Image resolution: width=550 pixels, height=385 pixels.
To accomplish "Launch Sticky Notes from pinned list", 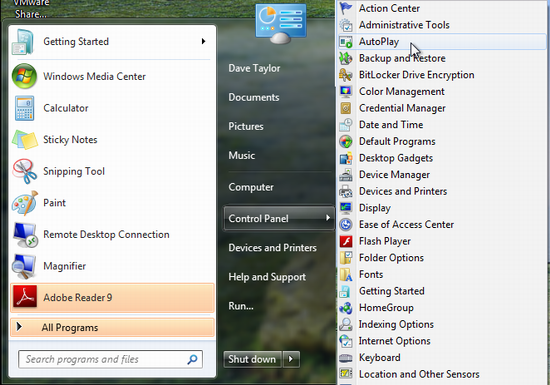I will pyautogui.click(x=112, y=140).
